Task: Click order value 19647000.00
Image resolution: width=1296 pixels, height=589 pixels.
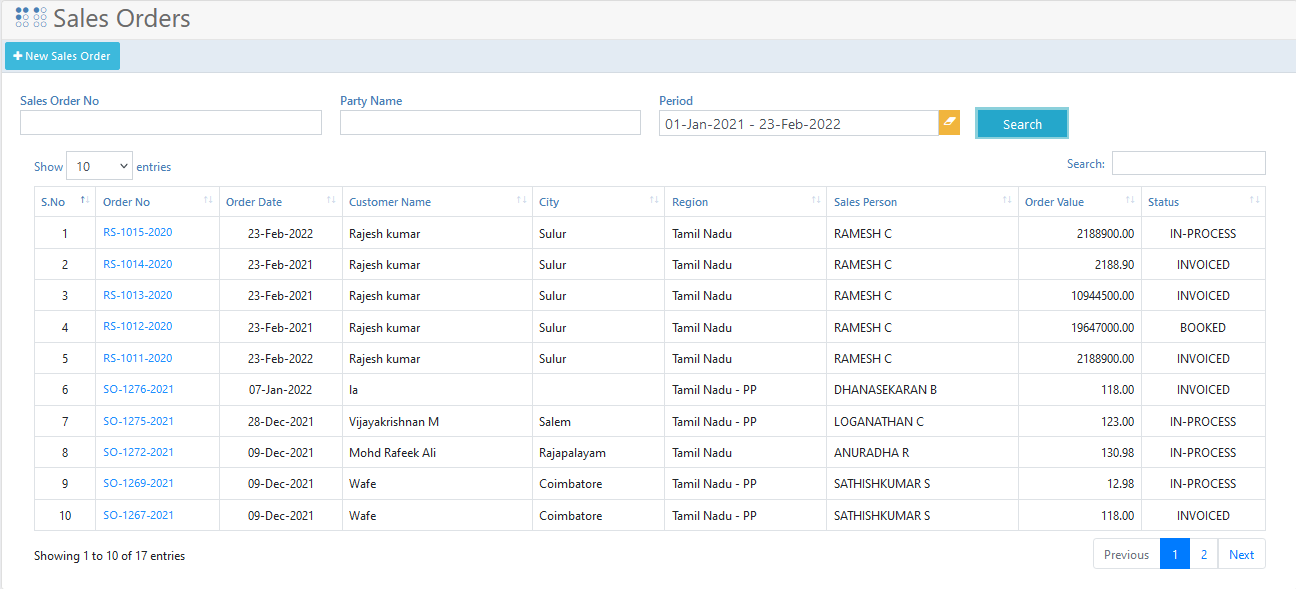Action: point(1103,328)
